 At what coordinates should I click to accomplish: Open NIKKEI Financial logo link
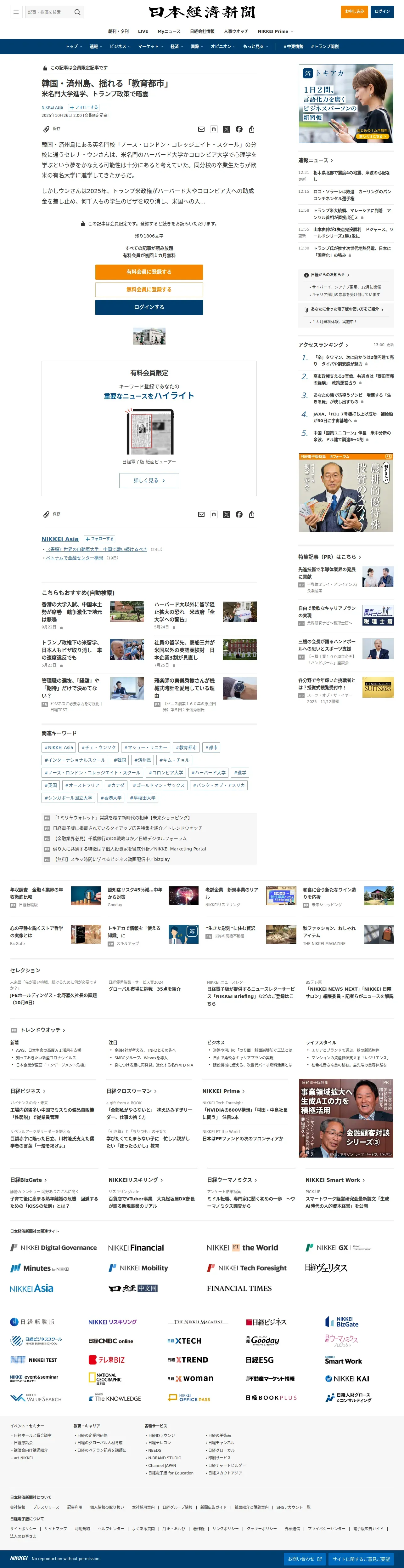136,1248
